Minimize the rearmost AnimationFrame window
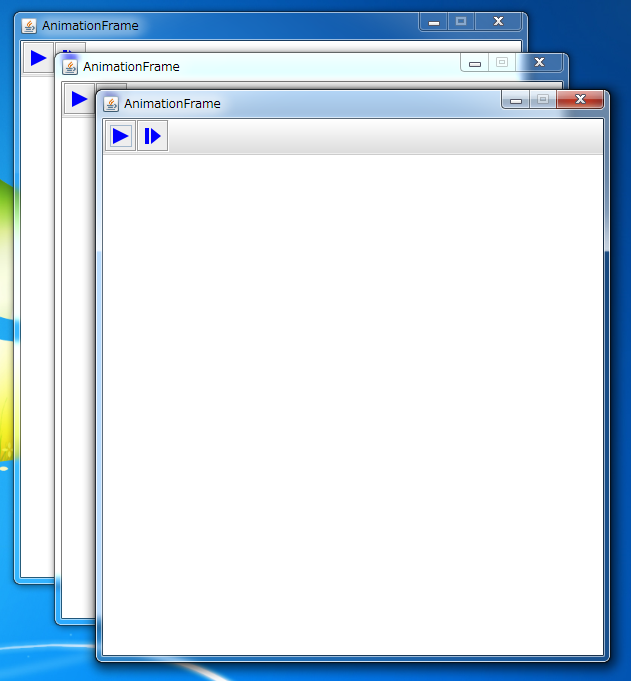Screen dimensions: 631x681 434,21
